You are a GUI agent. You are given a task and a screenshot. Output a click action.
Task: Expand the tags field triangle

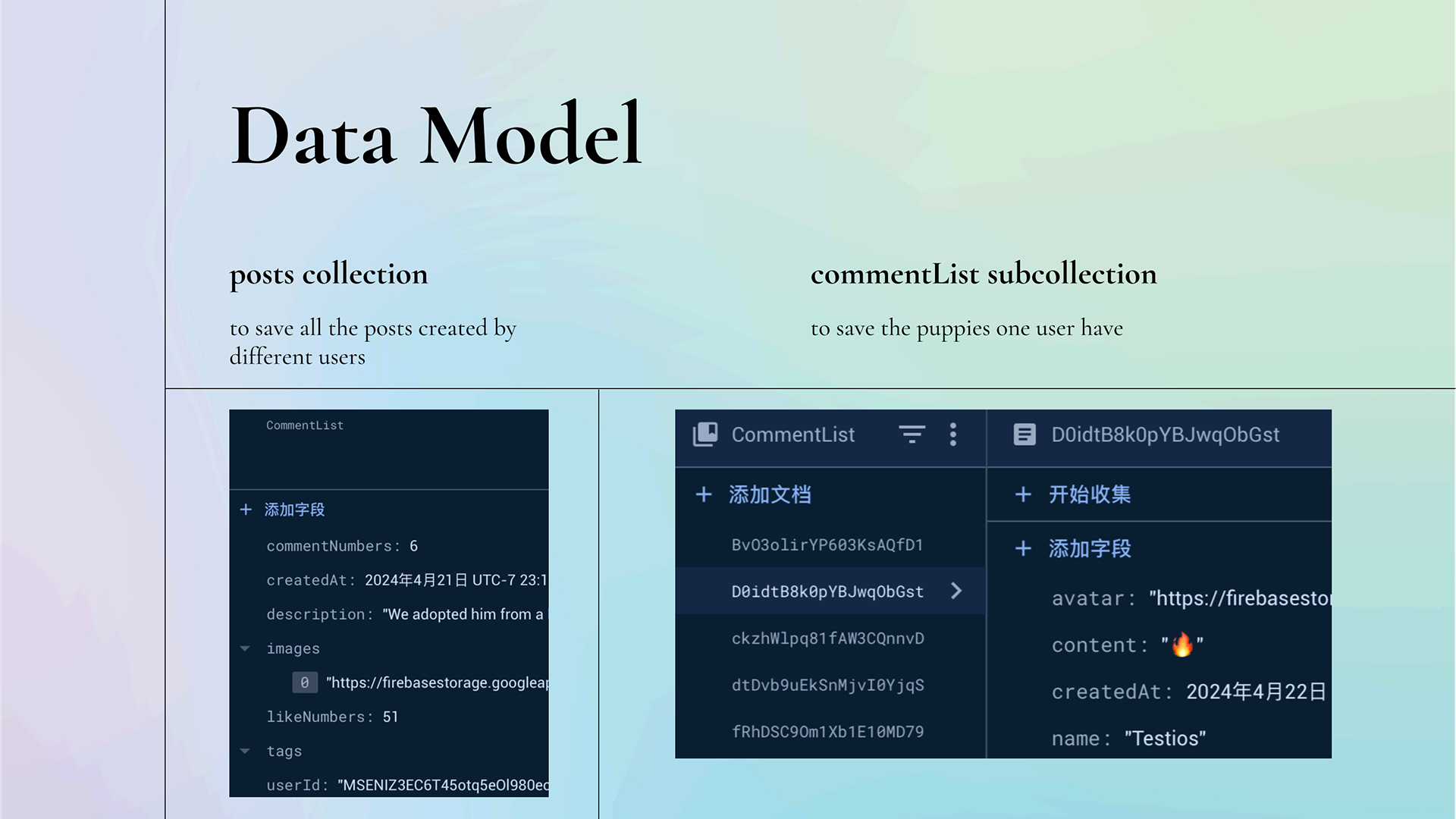click(245, 751)
